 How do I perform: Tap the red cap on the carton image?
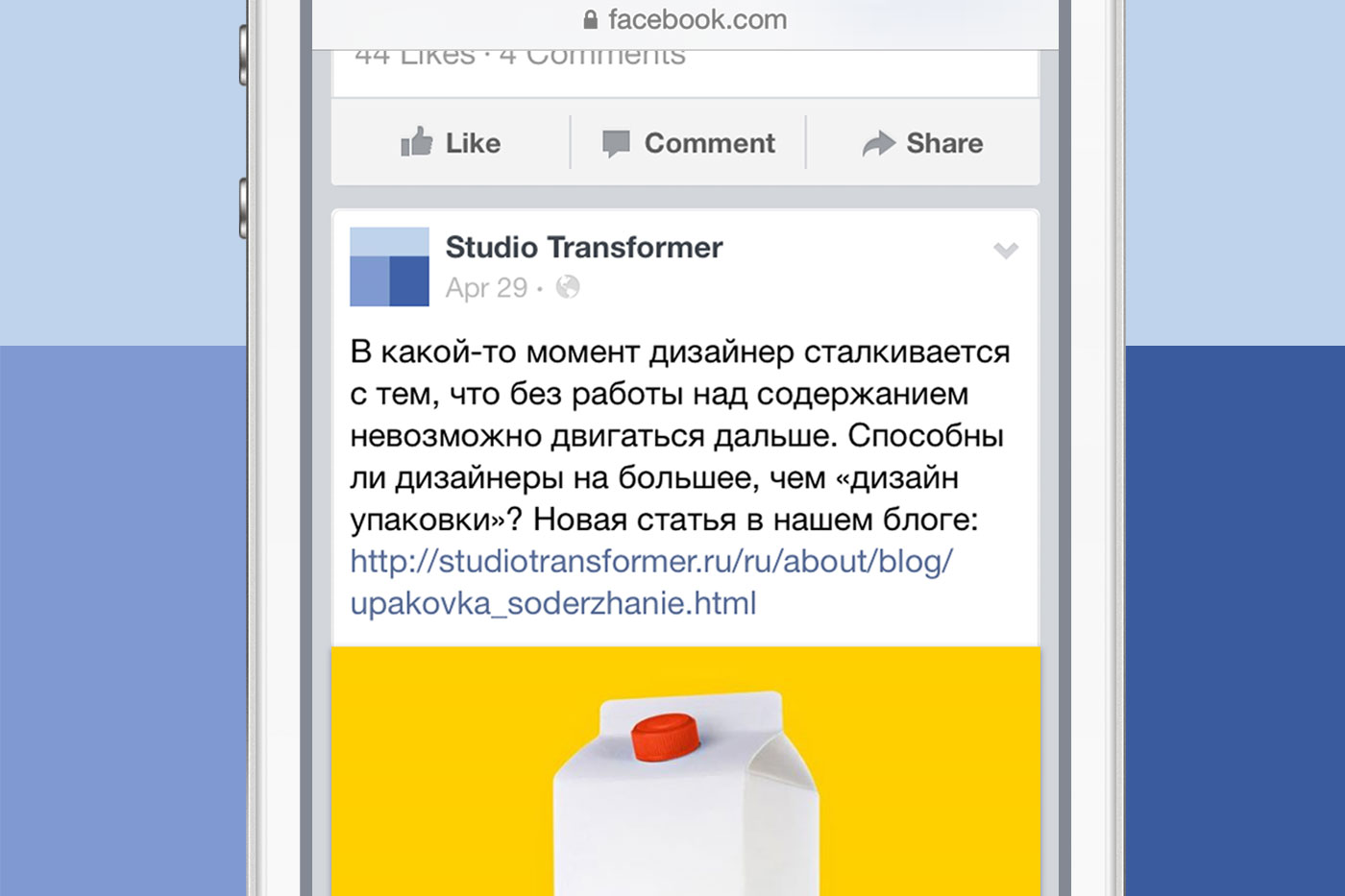pos(665,738)
